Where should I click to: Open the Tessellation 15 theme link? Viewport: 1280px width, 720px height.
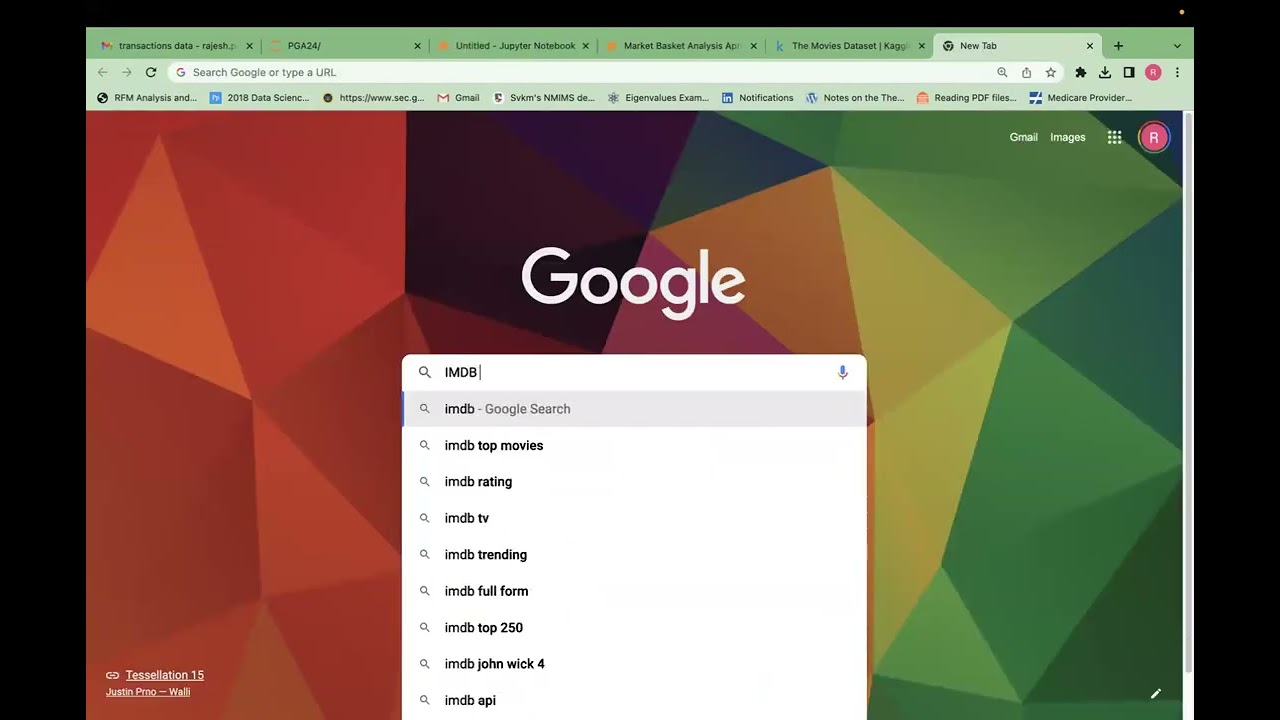pos(164,675)
